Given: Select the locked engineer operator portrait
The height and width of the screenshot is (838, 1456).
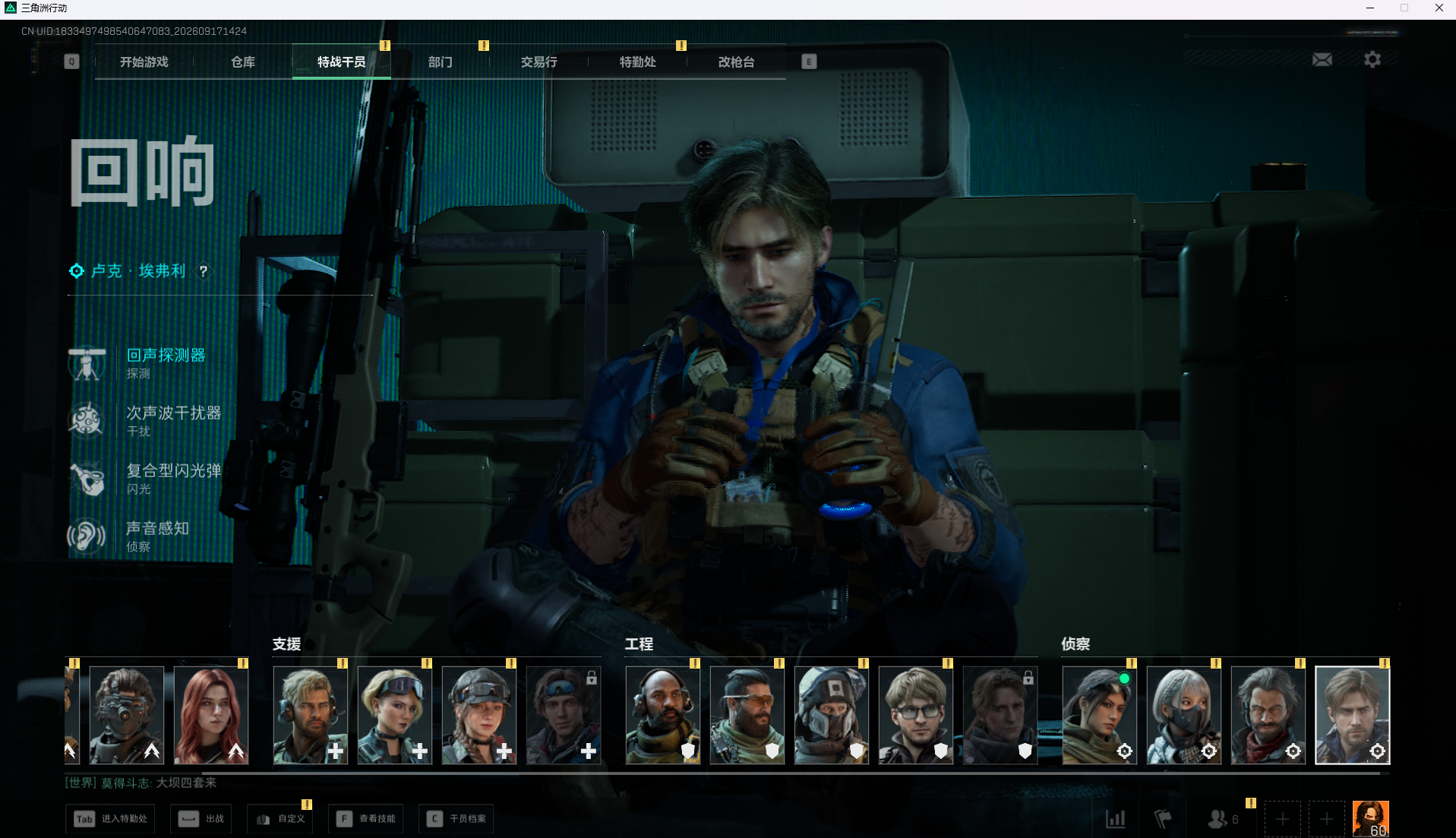Looking at the screenshot, I should 1000,715.
